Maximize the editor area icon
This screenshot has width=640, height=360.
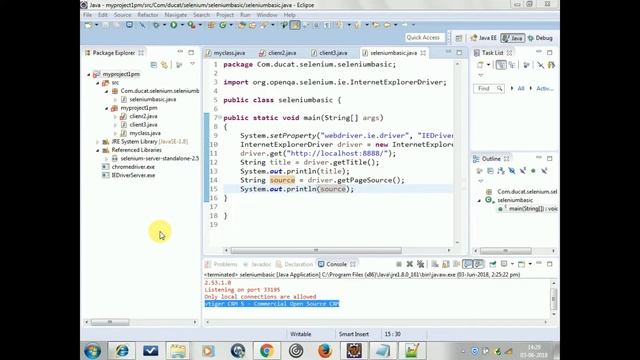459,53
